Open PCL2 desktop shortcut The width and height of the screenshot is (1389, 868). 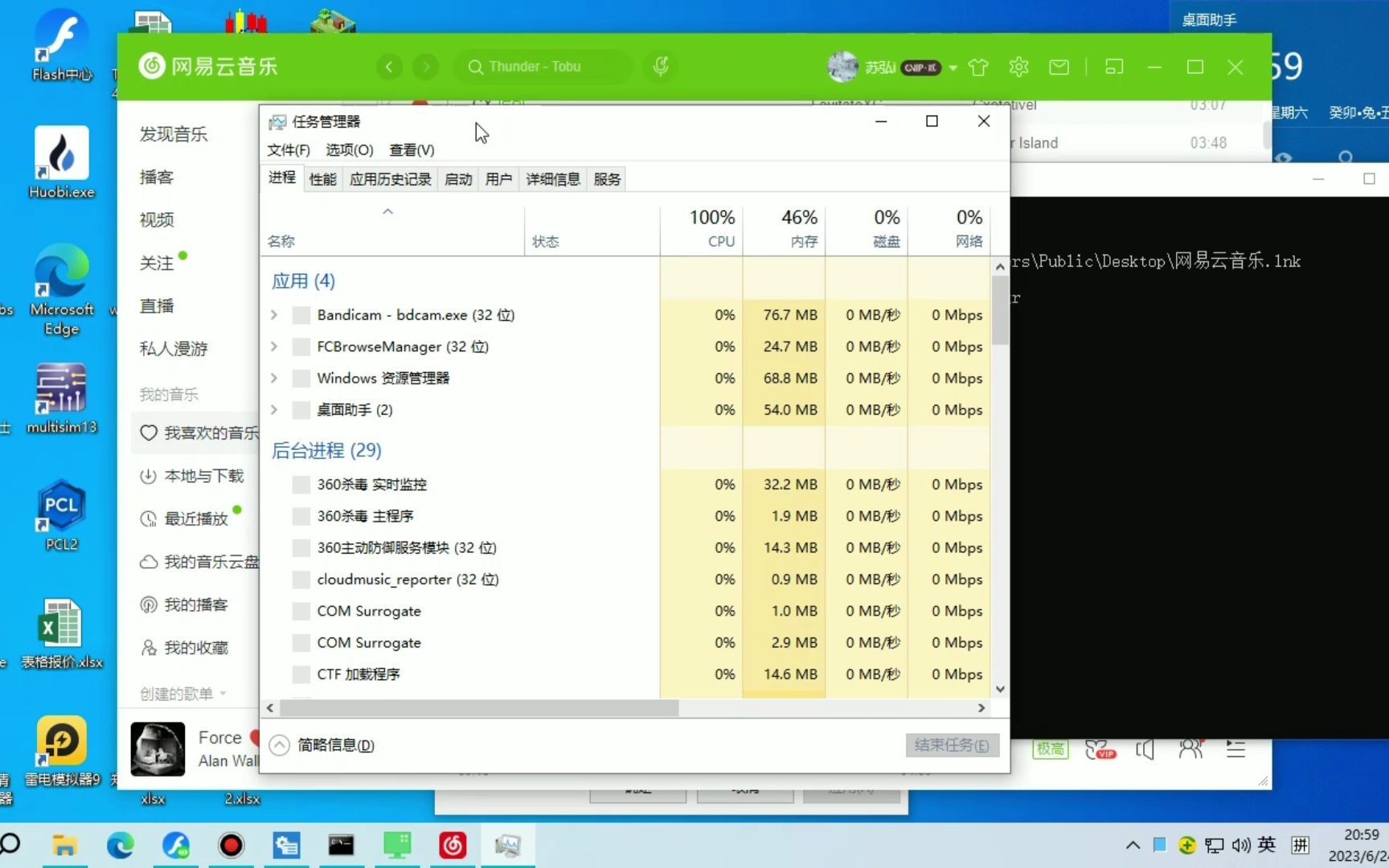pyautogui.click(x=62, y=516)
